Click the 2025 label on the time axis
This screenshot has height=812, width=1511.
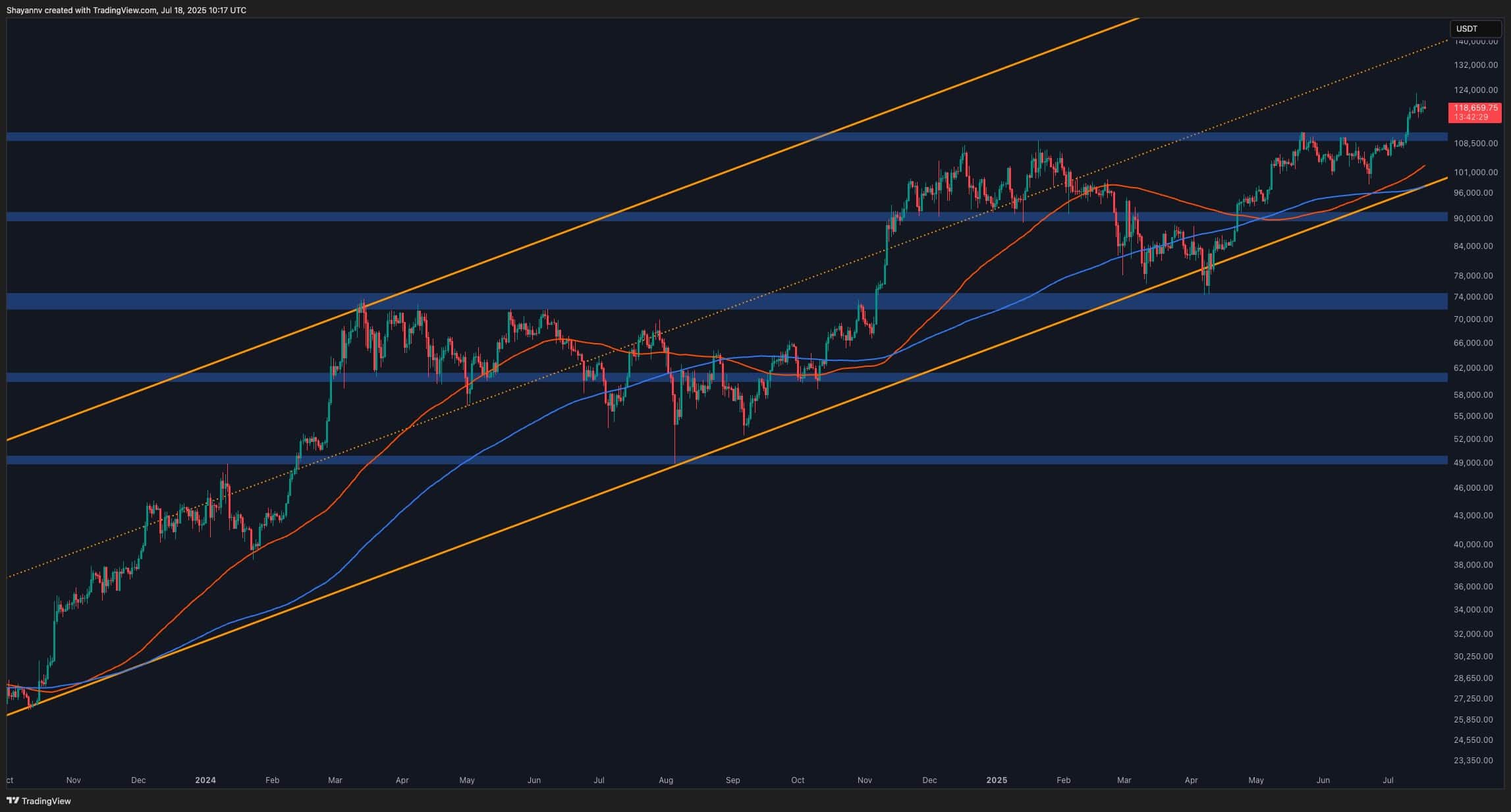[997, 780]
